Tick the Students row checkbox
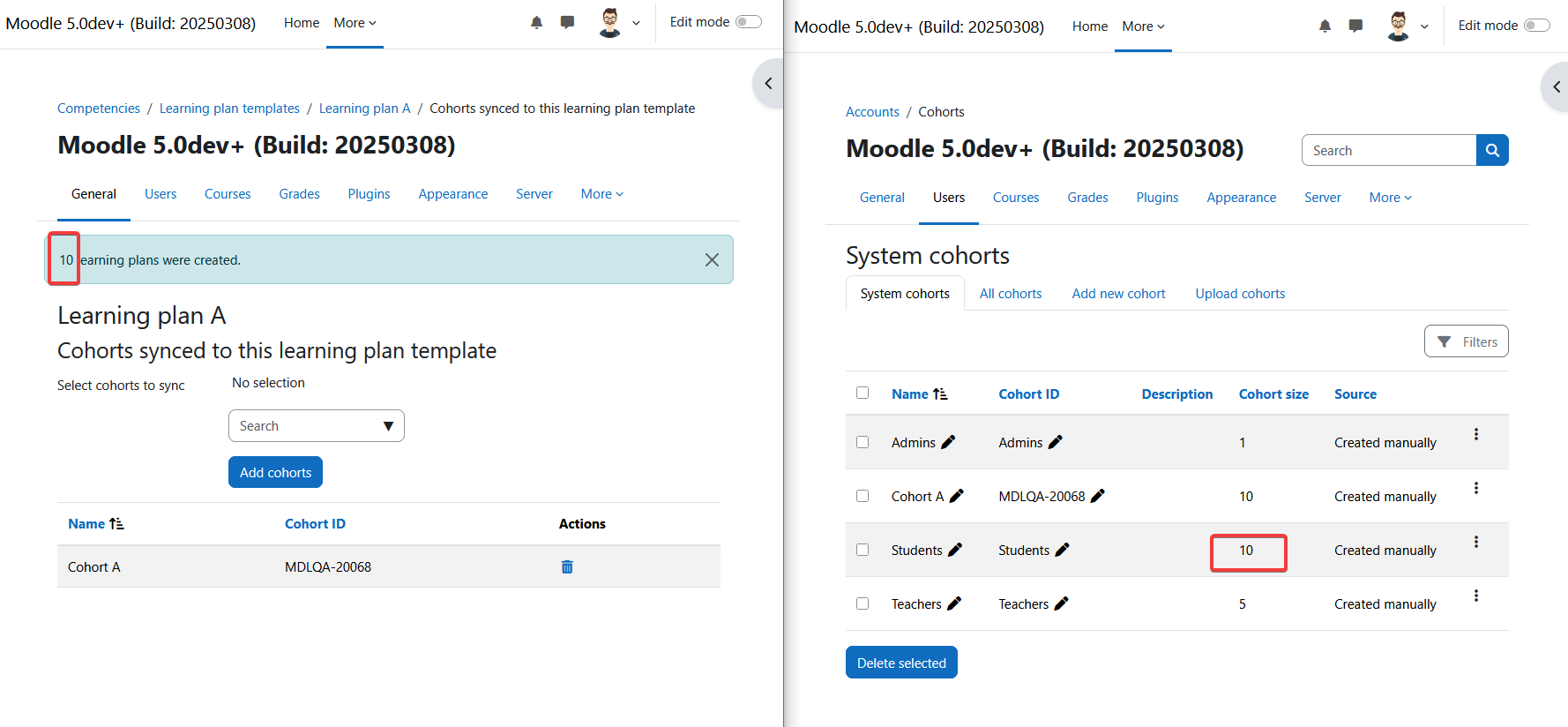1568x727 pixels. coord(862,550)
